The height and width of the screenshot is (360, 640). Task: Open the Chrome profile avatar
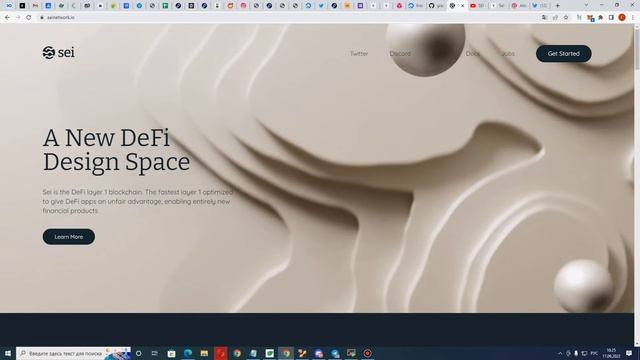coord(622,17)
